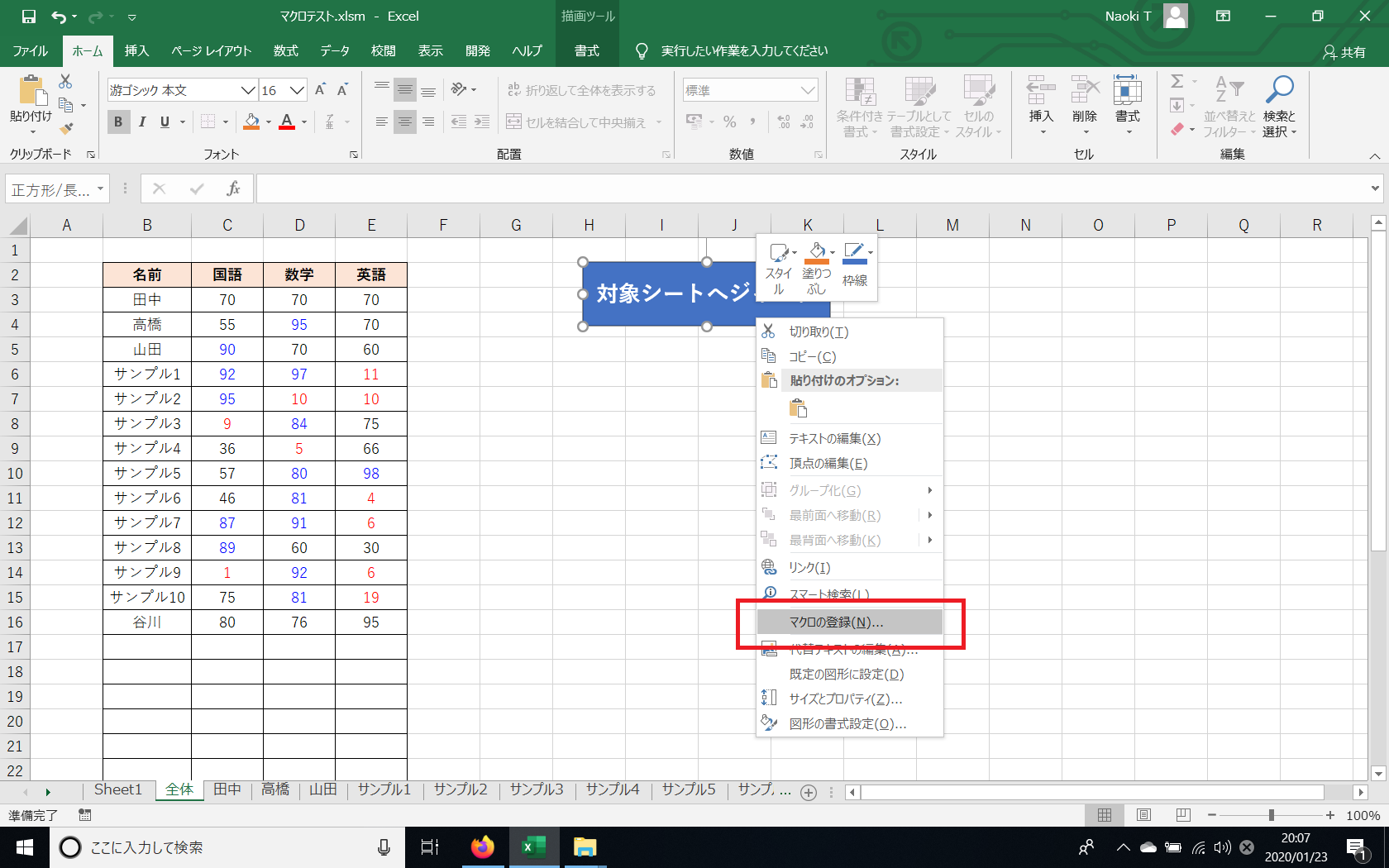
Task: Open the ファイル tab
Action: click(31, 50)
